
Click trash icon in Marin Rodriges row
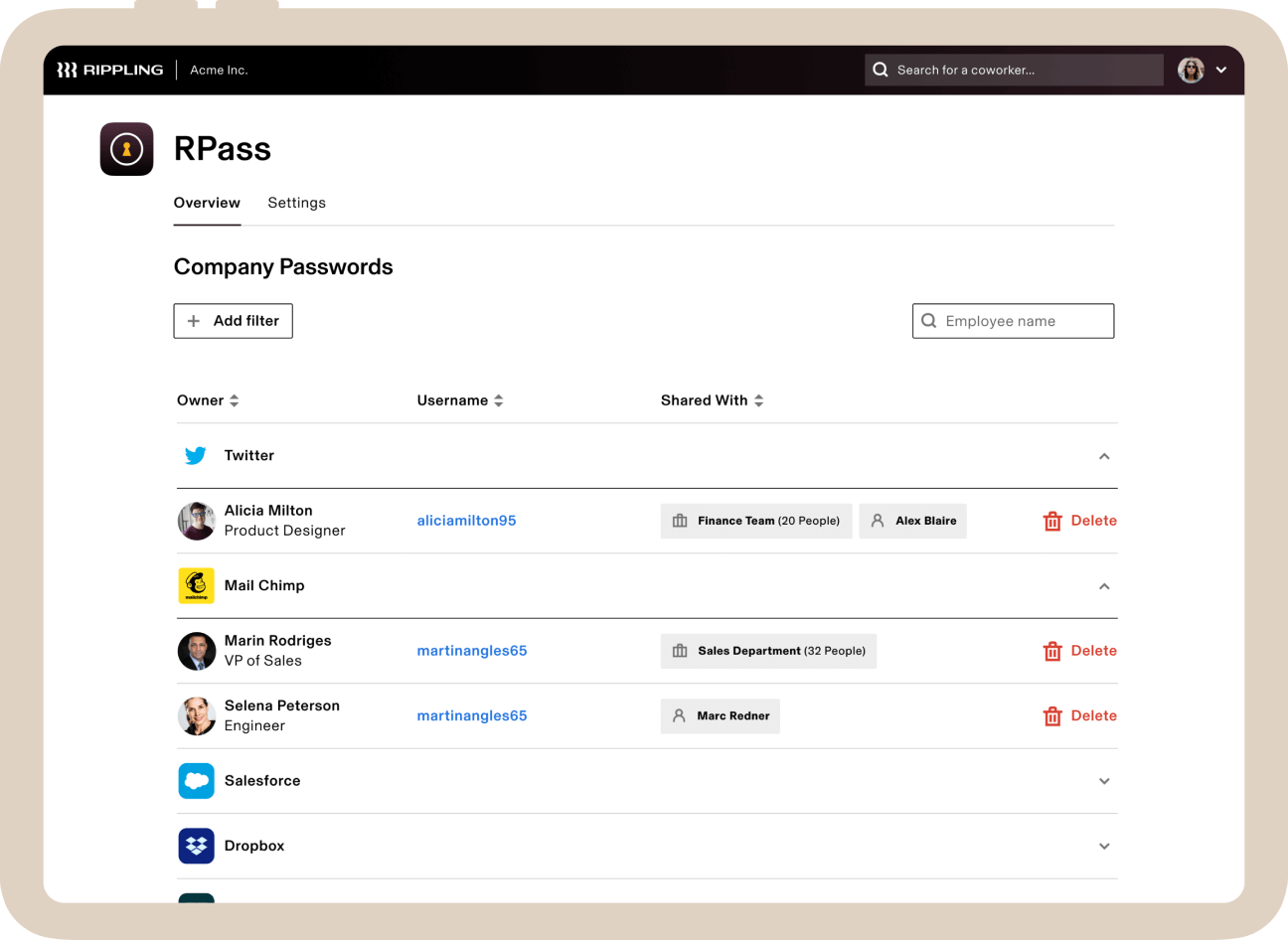click(1052, 651)
